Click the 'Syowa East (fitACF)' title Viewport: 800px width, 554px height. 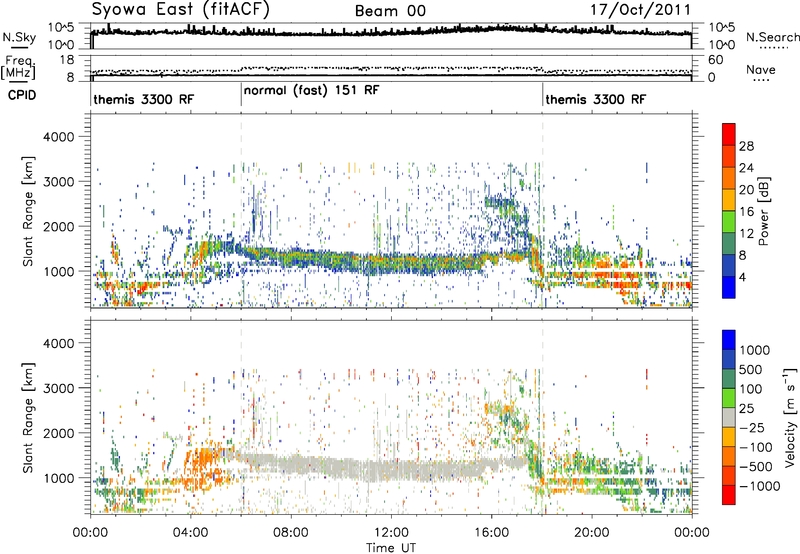click(180, 10)
